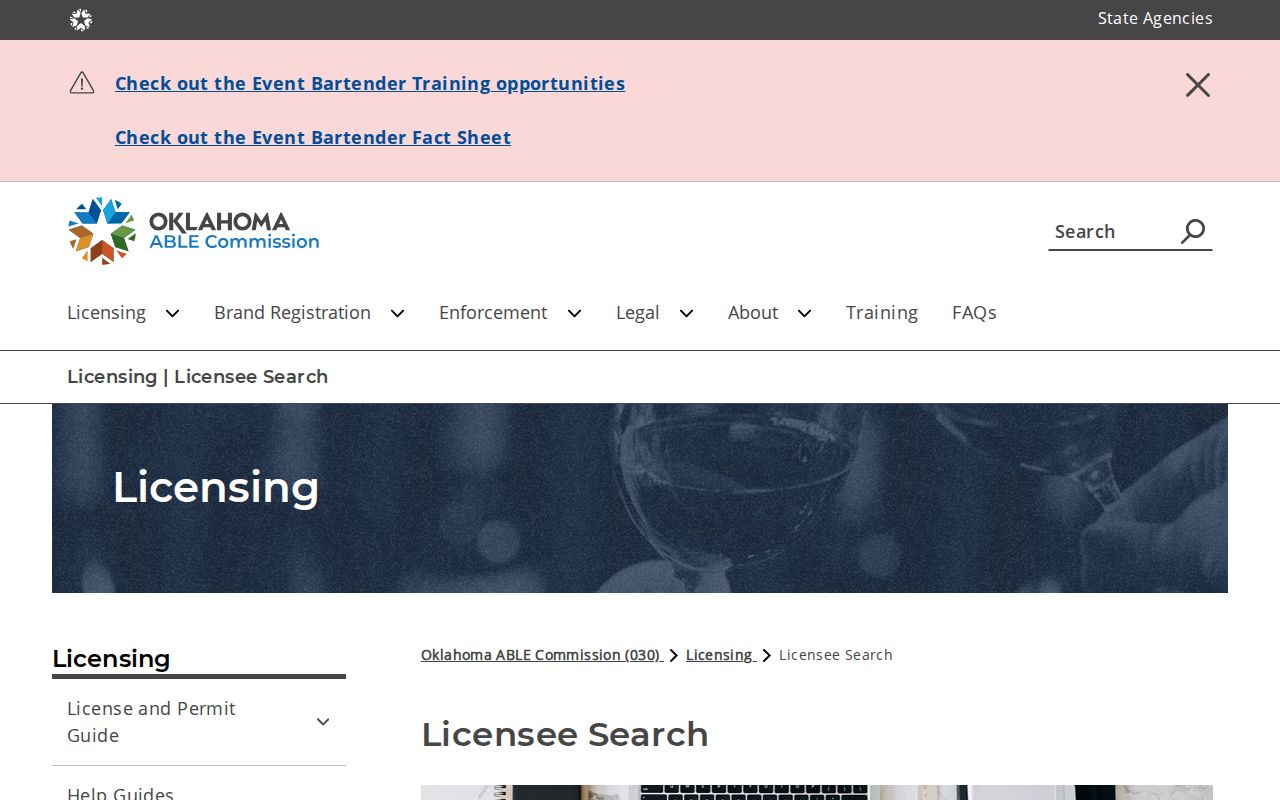Click the Licensing | Licensee Search subheading

197,376
